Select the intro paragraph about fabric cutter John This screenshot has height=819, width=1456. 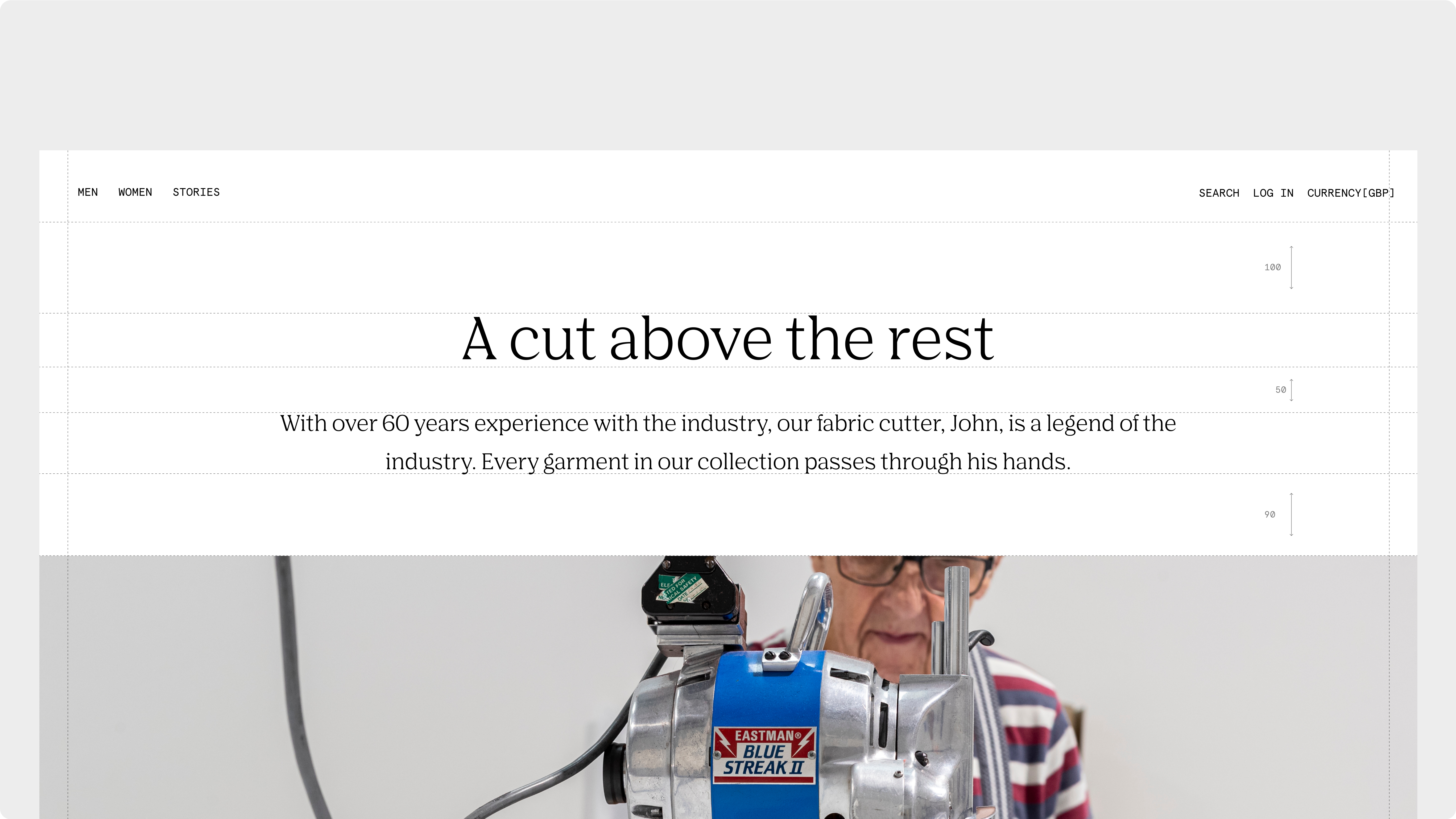click(x=728, y=442)
